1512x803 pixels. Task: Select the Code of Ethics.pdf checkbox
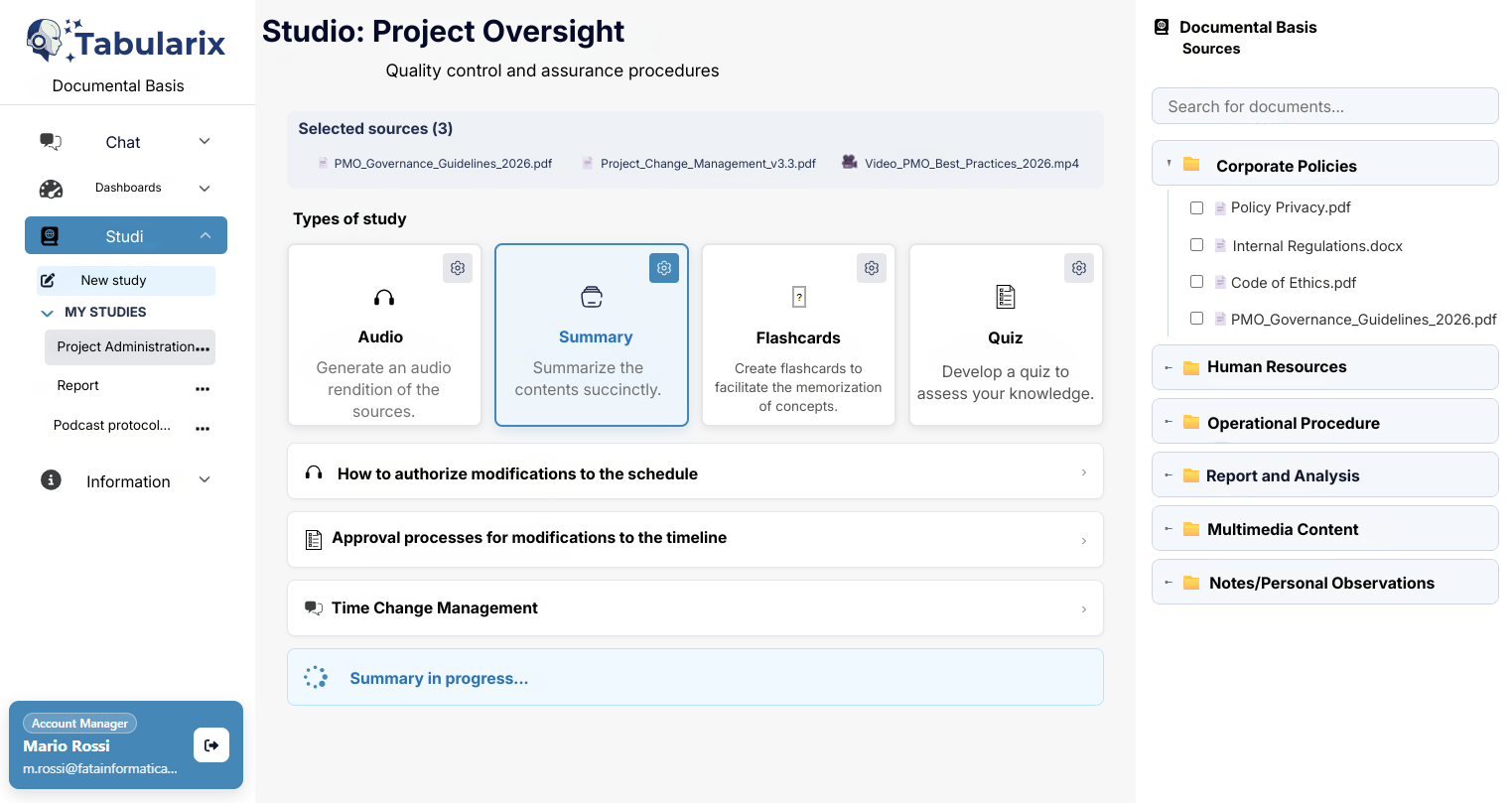coord(1196,282)
